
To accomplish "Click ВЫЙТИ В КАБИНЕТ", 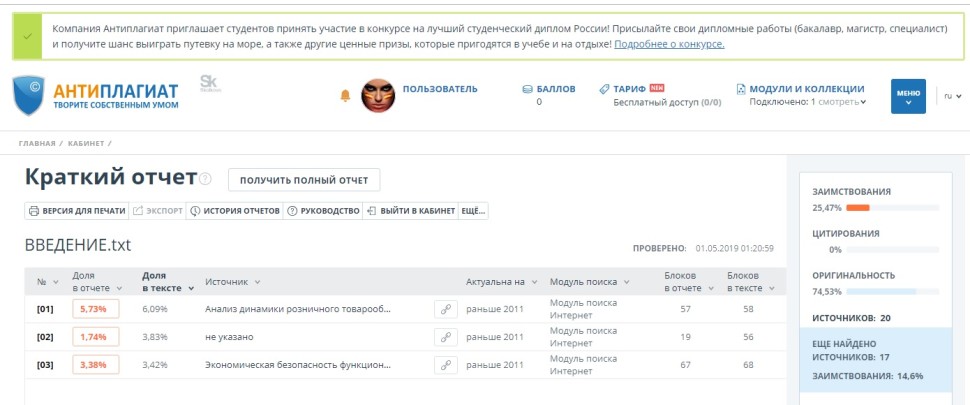I will point(411,211).
